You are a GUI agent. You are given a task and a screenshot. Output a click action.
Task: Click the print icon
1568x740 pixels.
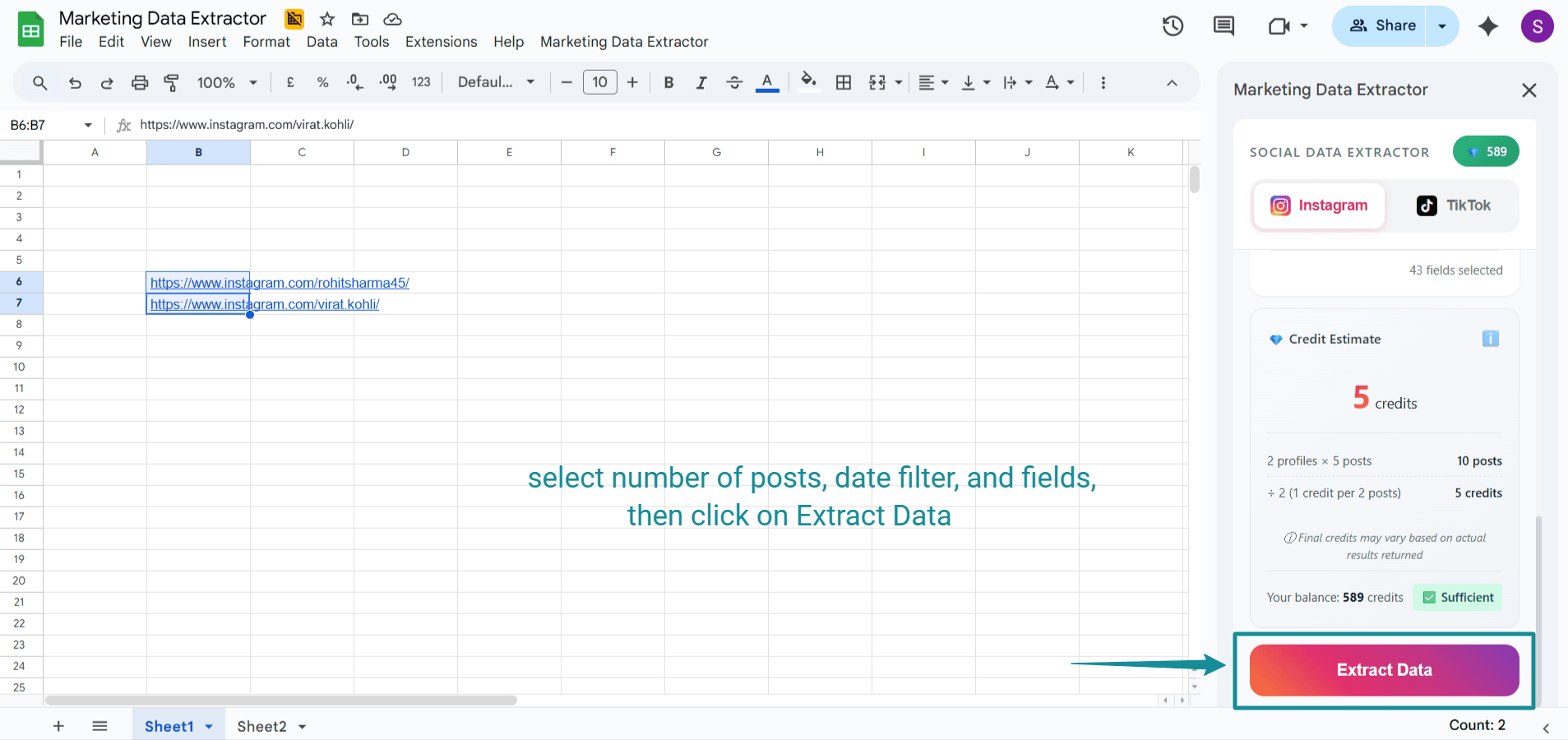140,82
